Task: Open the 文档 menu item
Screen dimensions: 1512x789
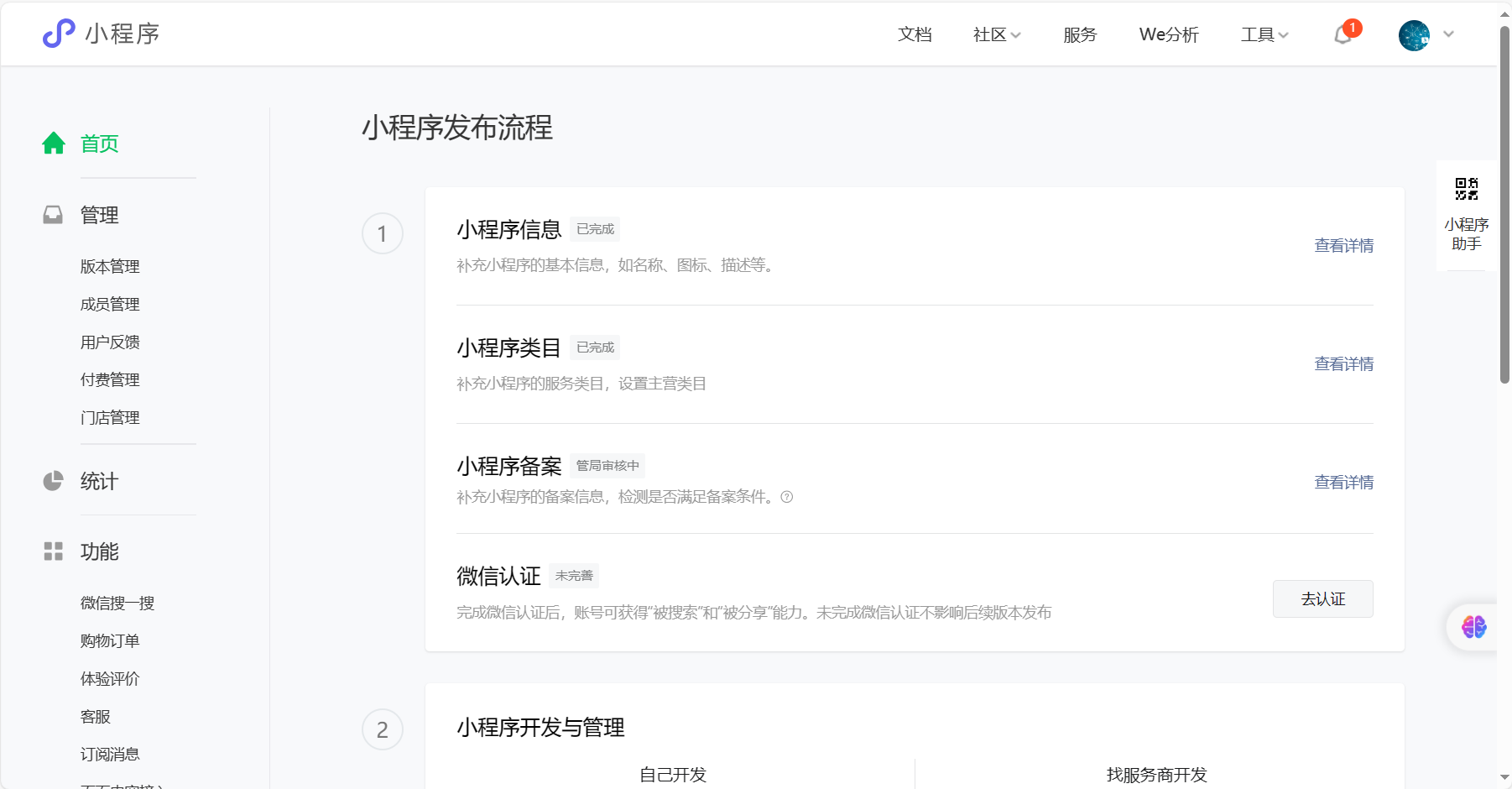Action: (x=915, y=34)
